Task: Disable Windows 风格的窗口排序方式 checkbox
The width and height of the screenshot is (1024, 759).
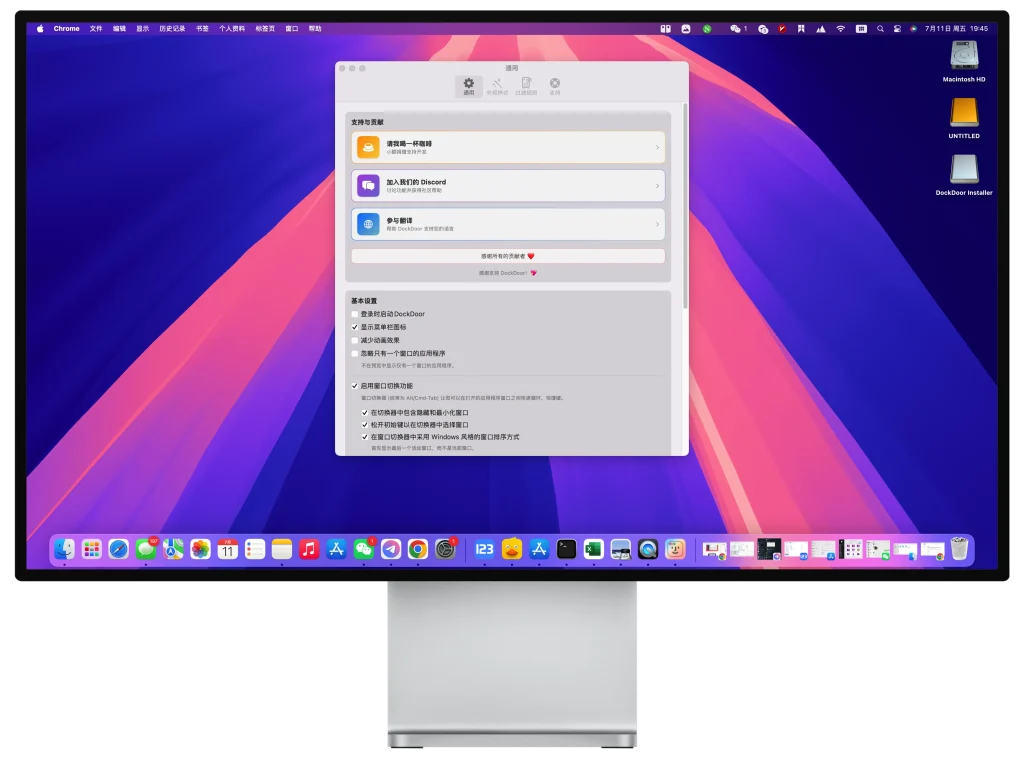Action: coord(364,437)
